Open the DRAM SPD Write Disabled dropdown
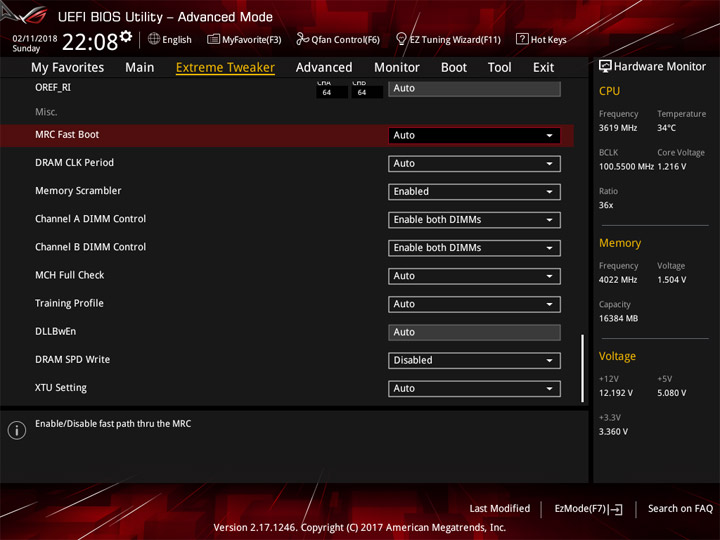This screenshot has width=720, height=540. [474, 360]
